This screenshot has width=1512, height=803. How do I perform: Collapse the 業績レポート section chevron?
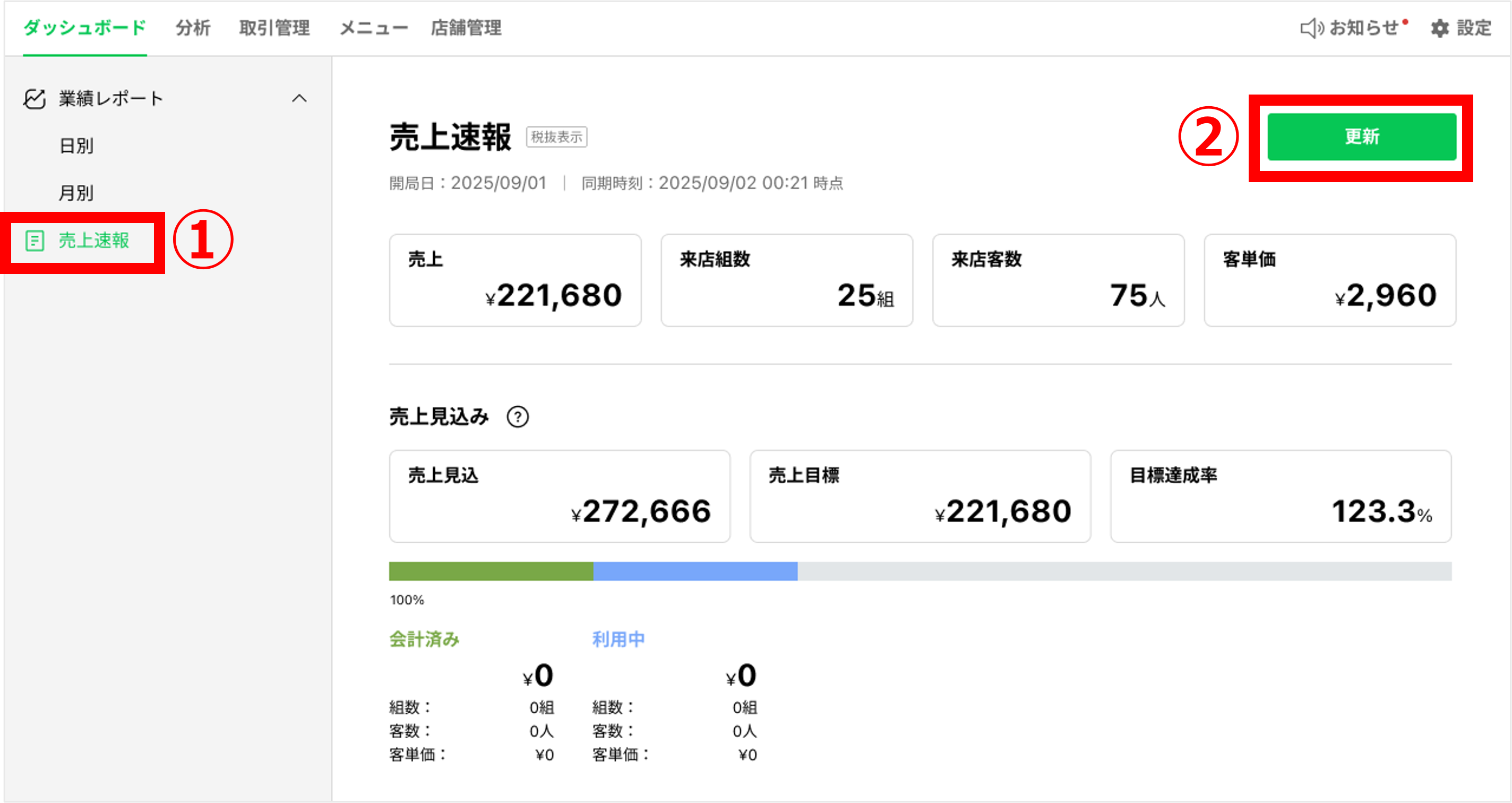click(x=299, y=98)
